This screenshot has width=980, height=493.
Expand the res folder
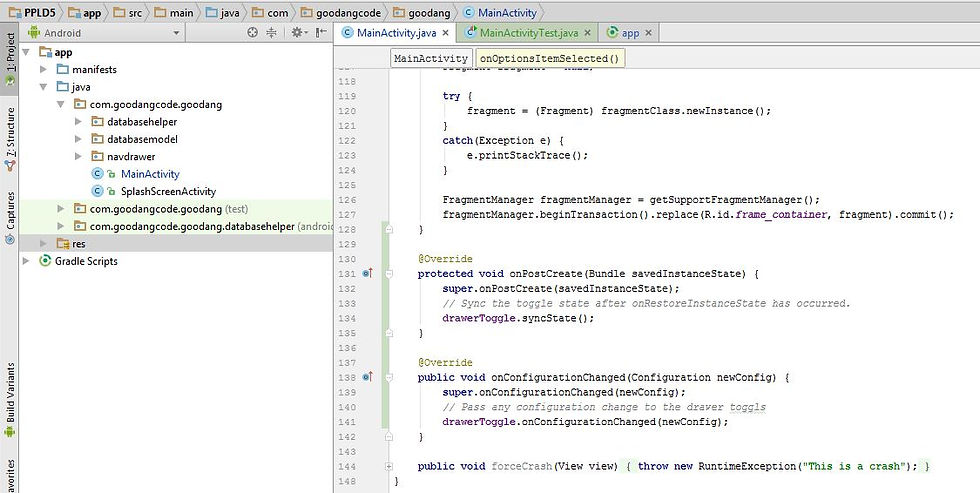(43, 244)
